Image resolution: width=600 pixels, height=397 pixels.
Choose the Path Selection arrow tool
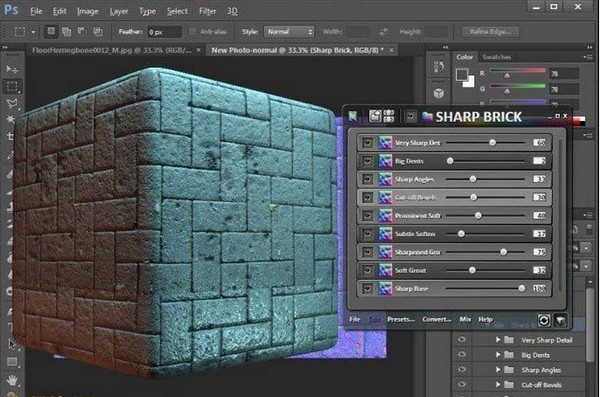coord(12,344)
